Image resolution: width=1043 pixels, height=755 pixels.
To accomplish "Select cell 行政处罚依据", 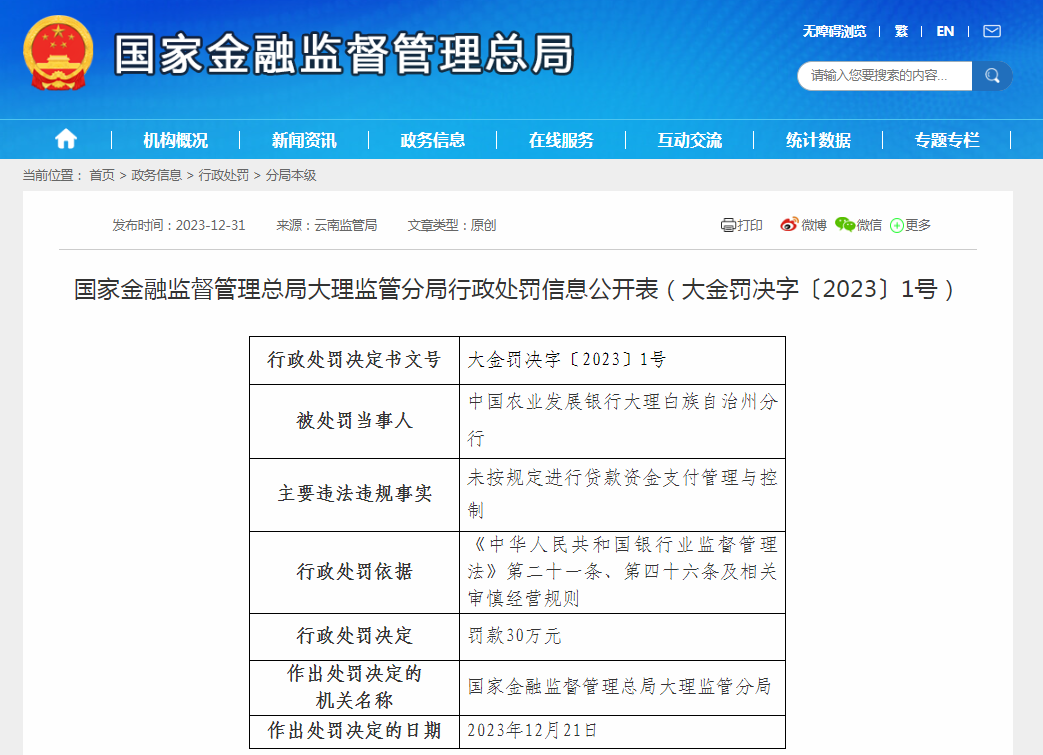I will (x=355, y=572).
